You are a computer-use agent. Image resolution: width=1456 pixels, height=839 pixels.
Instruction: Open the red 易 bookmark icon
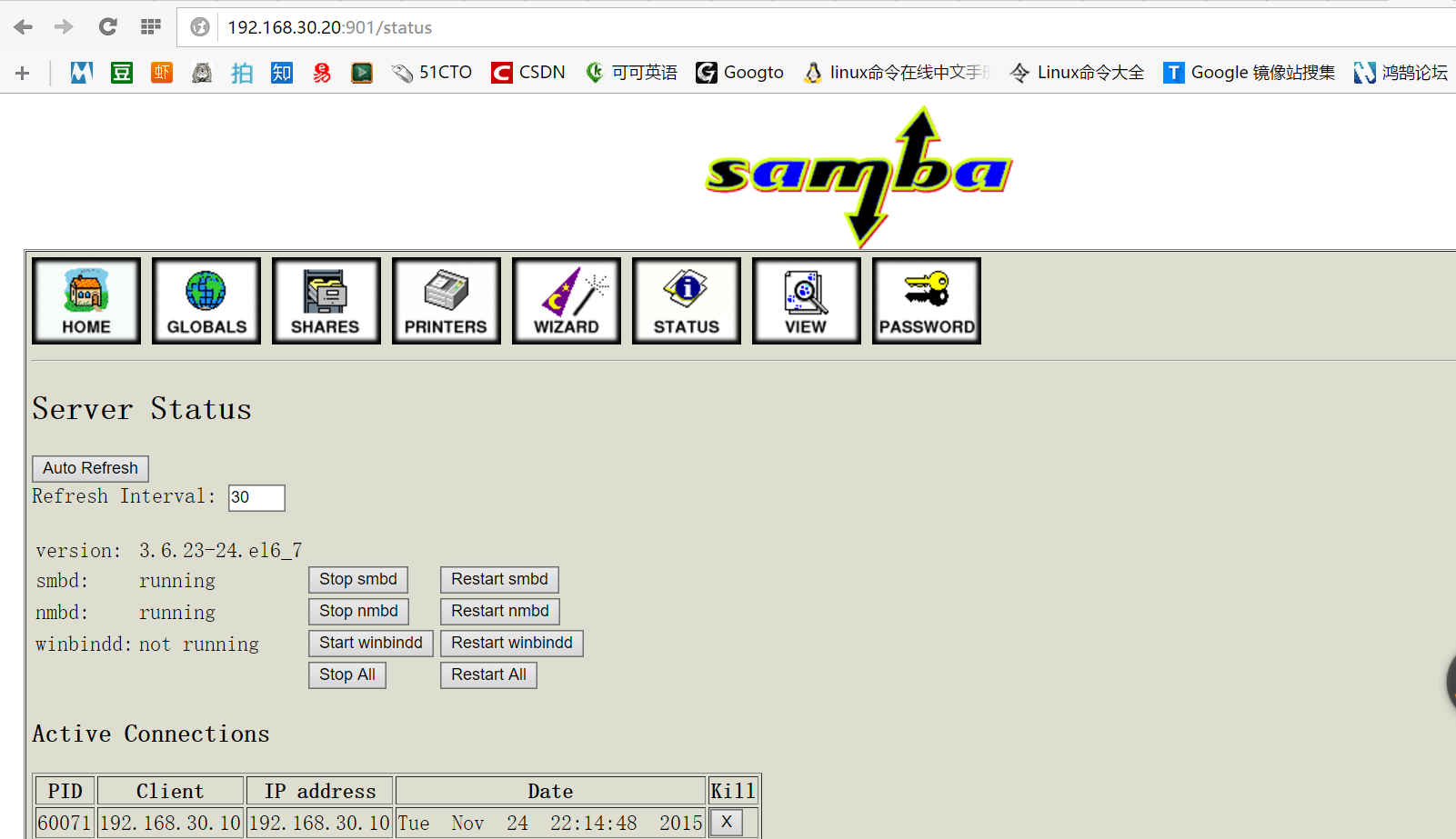click(322, 73)
